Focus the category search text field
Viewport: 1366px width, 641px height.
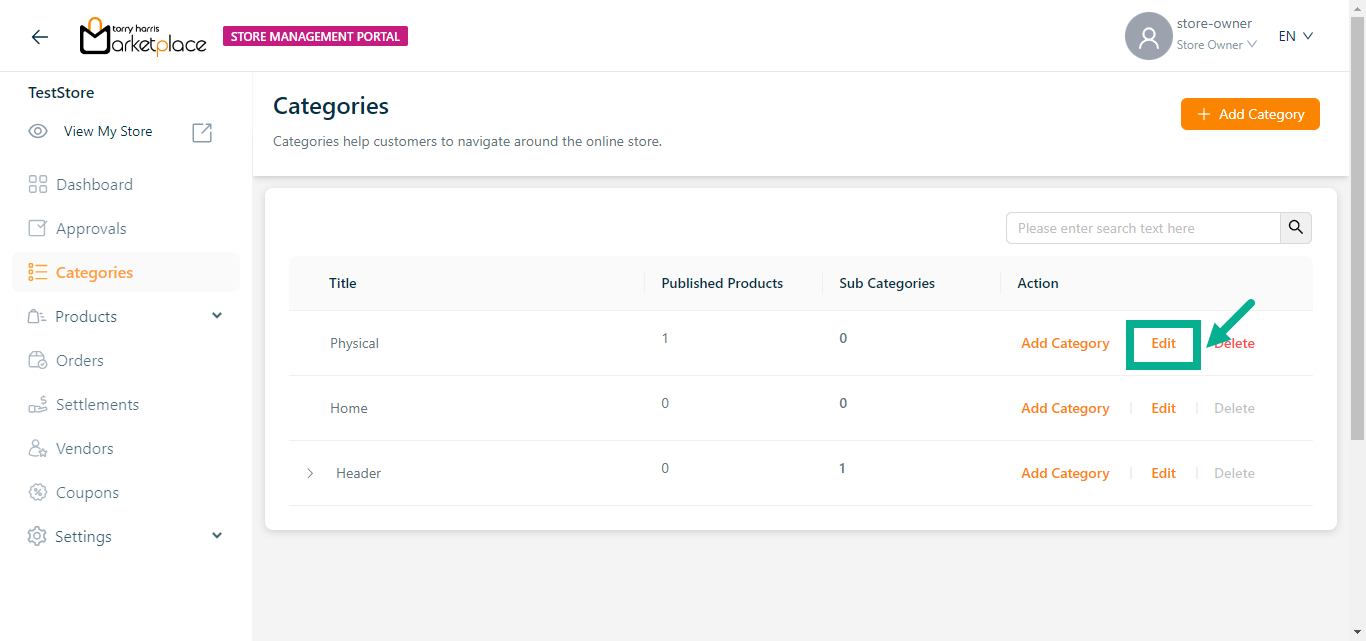pos(1142,228)
